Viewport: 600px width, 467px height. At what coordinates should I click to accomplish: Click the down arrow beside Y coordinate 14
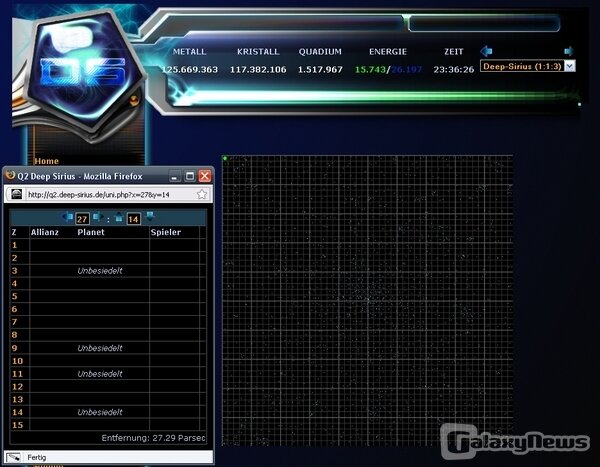[x=150, y=217]
